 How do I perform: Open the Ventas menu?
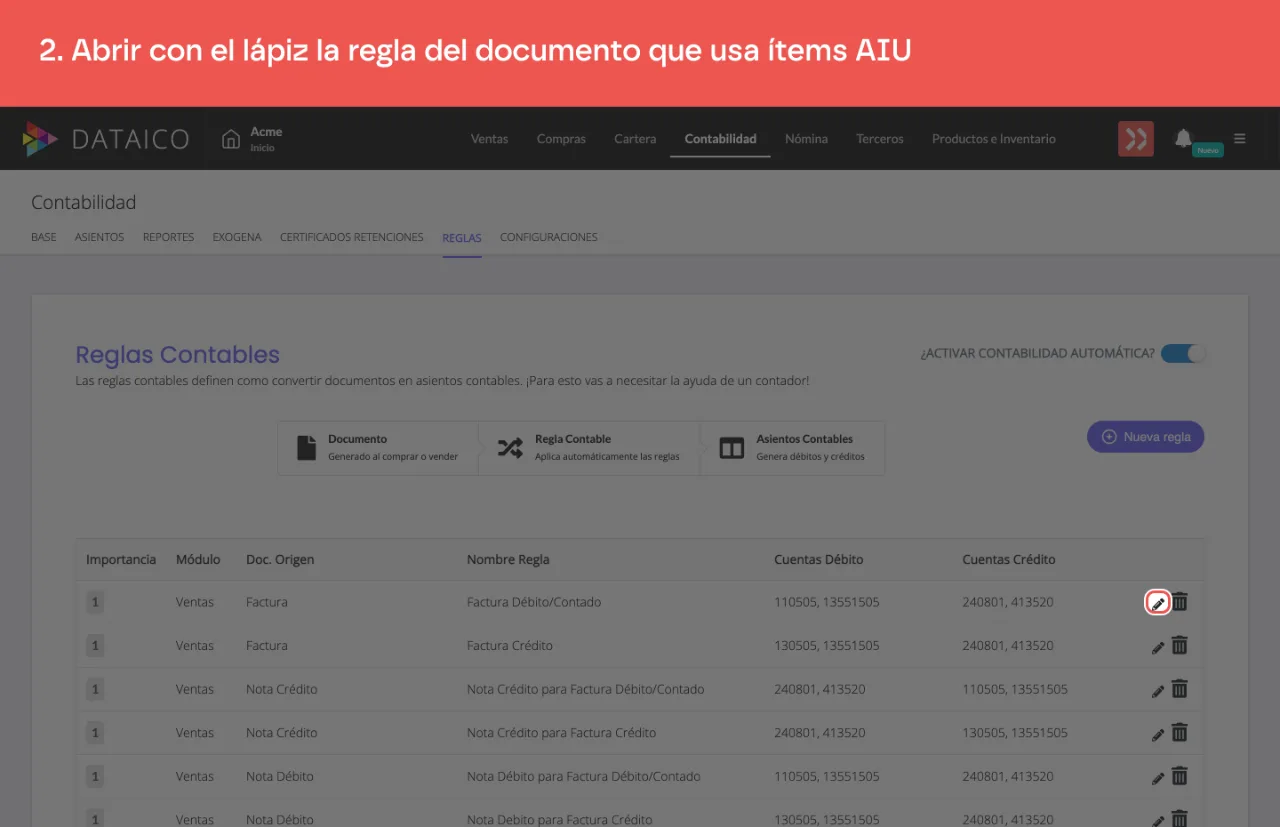click(x=490, y=139)
